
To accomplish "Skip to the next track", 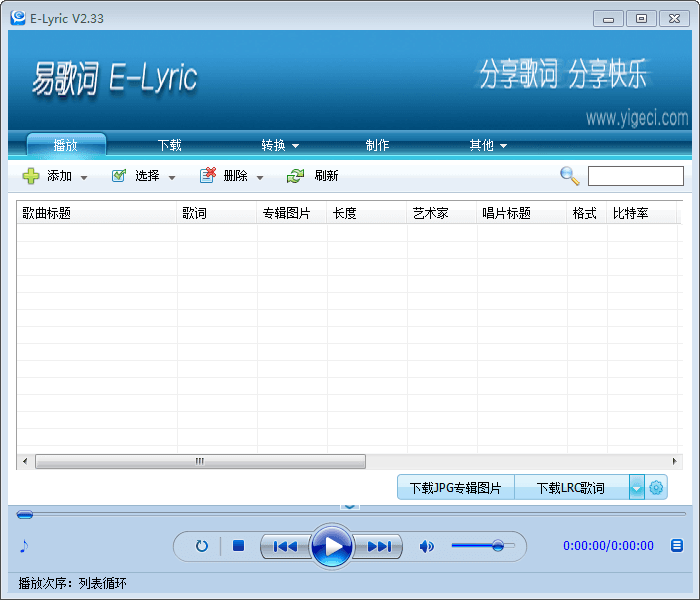I will tap(379, 546).
